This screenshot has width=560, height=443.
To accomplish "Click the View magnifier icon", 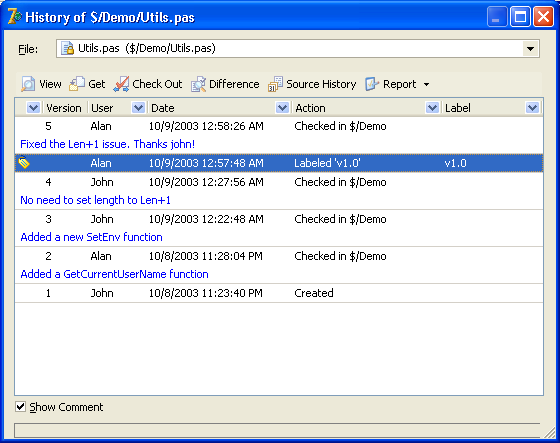I will [x=28, y=84].
